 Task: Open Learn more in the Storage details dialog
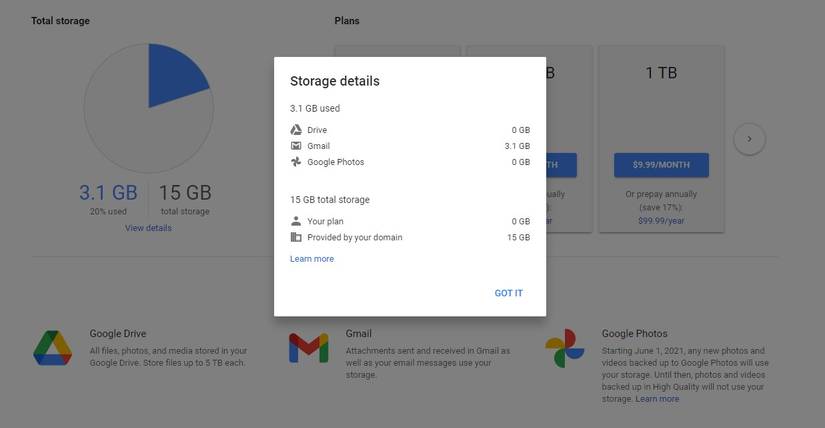click(312, 259)
